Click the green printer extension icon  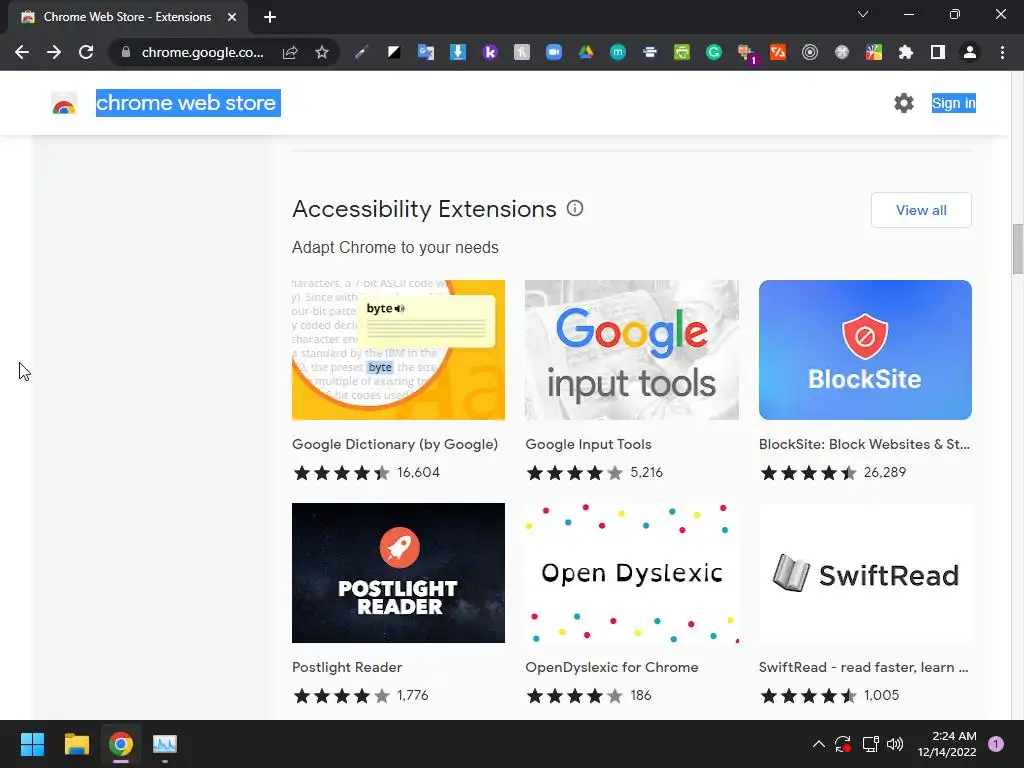tap(682, 52)
